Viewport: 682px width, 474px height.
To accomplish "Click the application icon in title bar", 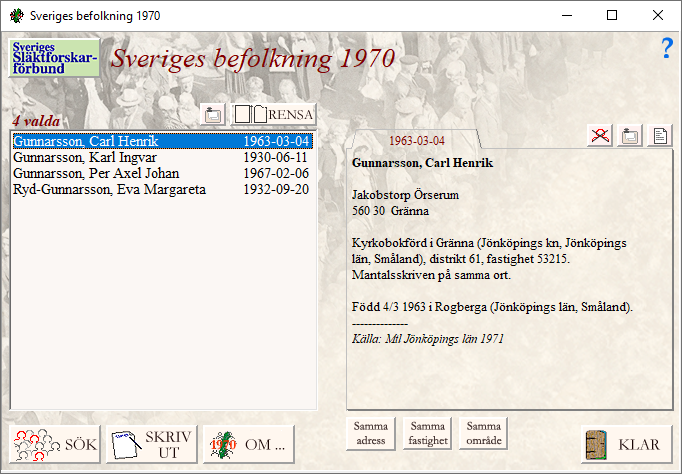I will point(17,16).
